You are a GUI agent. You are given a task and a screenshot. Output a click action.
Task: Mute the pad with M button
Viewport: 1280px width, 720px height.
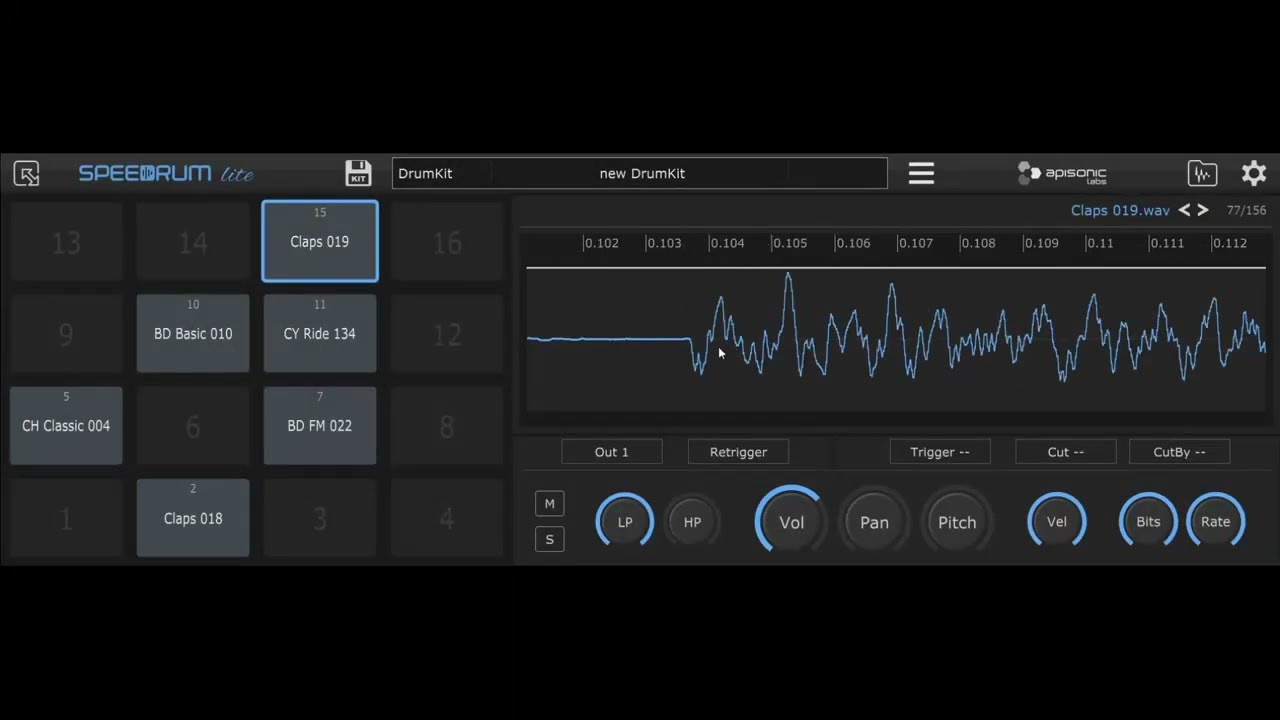coord(549,504)
